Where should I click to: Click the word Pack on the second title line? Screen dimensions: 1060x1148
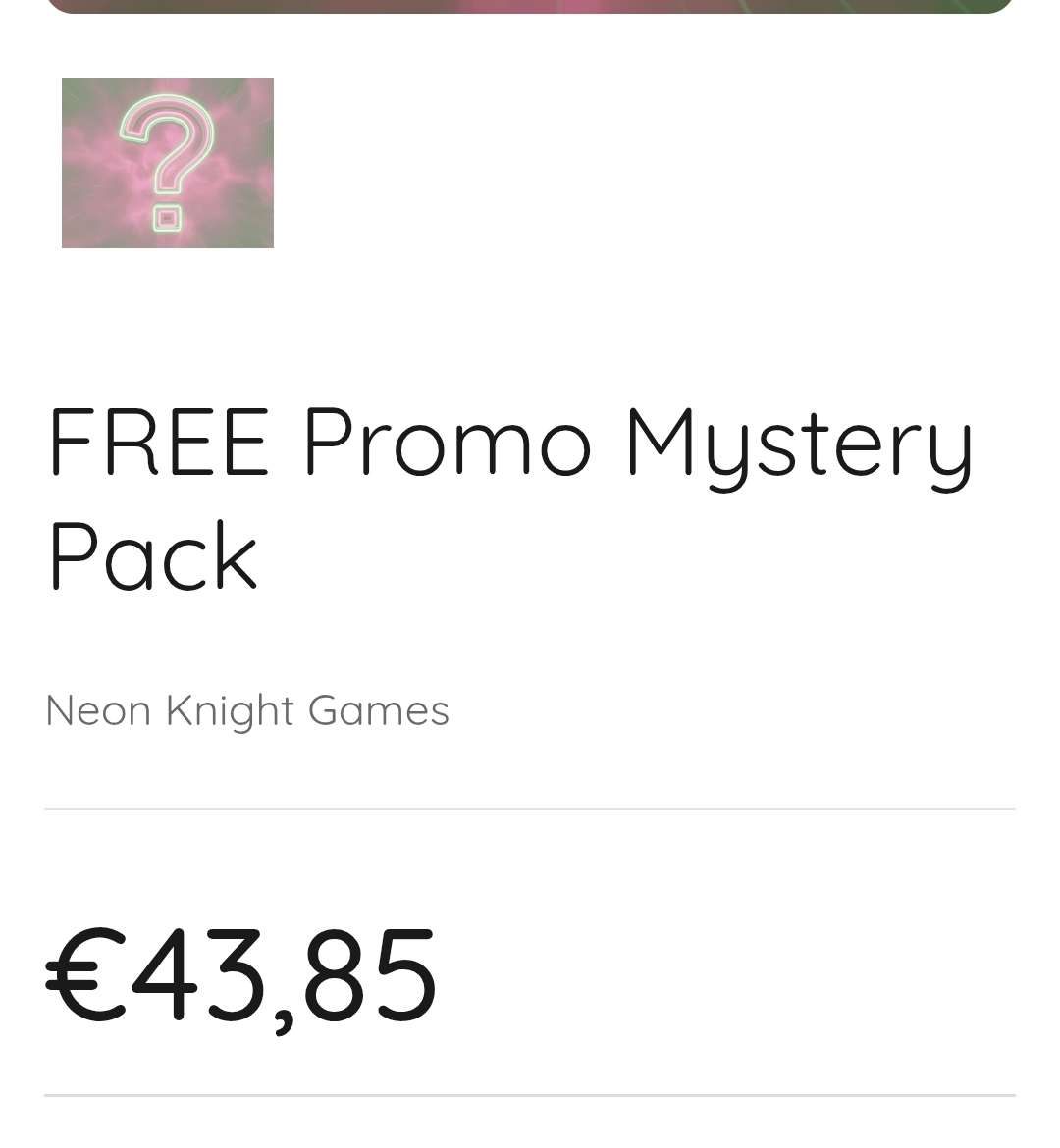pos(153,554)
